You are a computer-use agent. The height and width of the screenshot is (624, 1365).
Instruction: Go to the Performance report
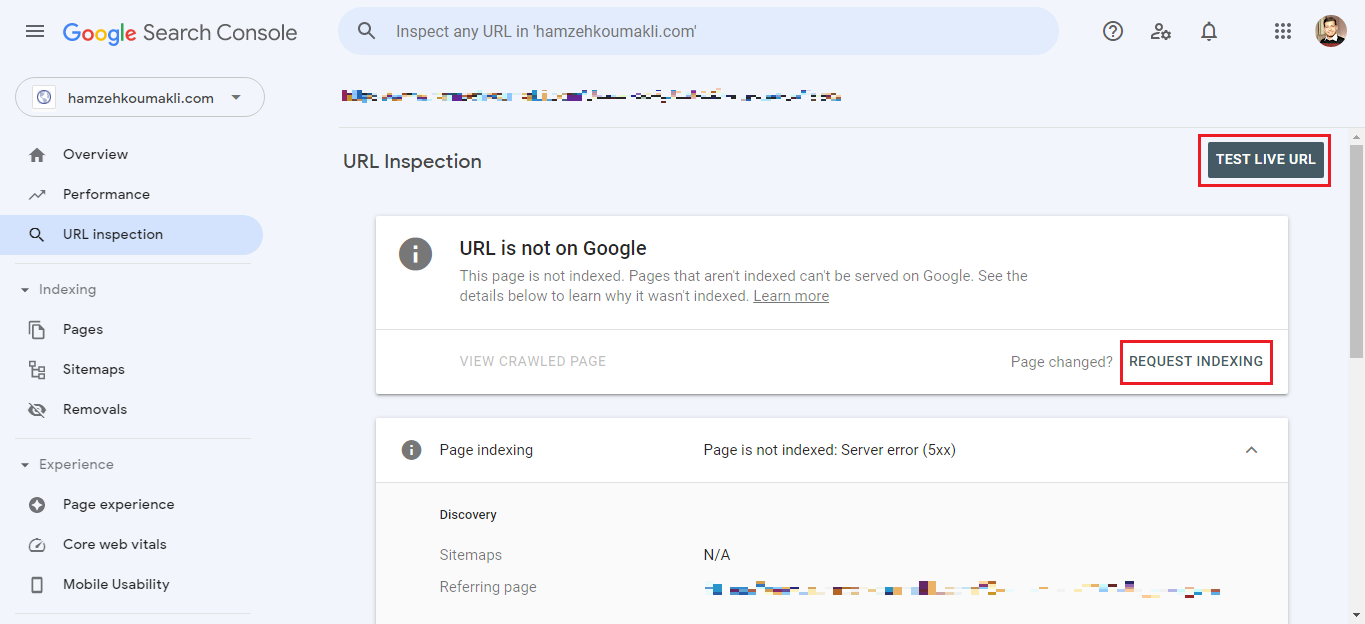(x=106, y=194)
